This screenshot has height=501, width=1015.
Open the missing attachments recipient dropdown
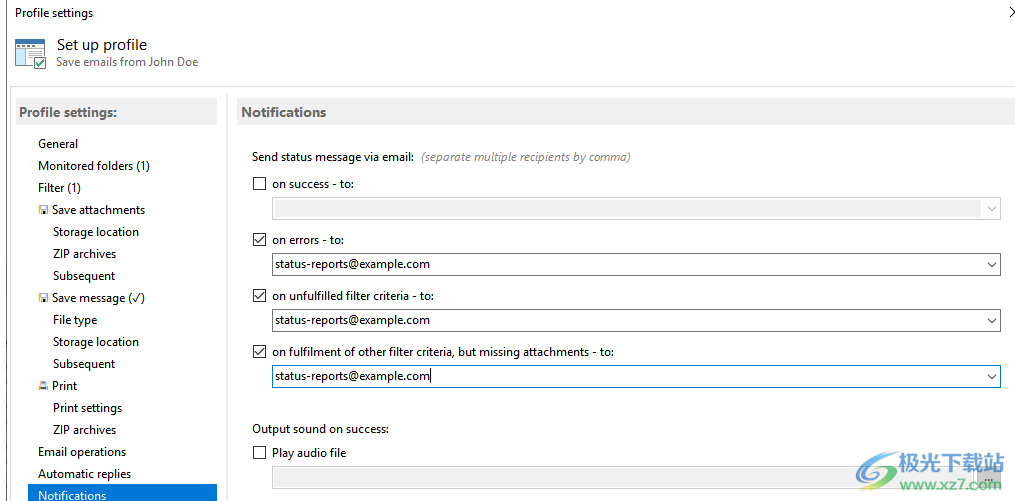(x=991, y=377)
